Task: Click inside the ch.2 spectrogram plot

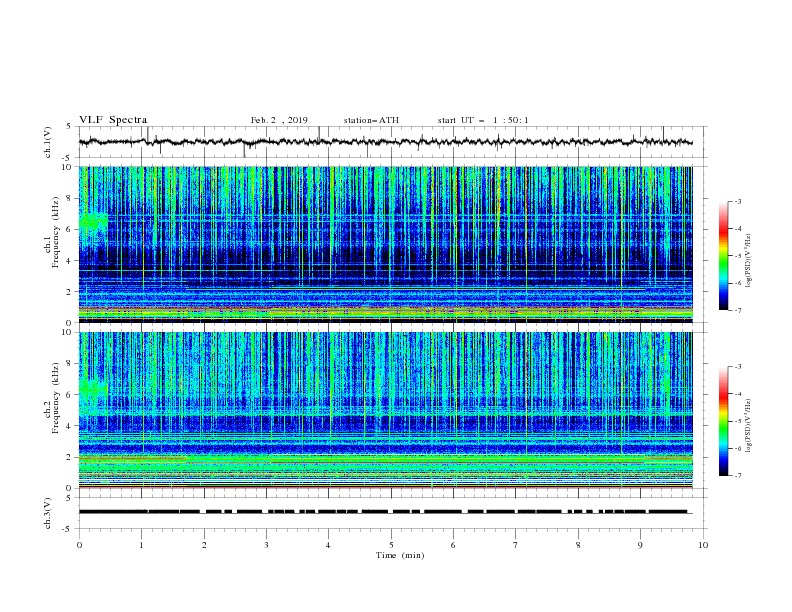Action: tap(386, 410)
